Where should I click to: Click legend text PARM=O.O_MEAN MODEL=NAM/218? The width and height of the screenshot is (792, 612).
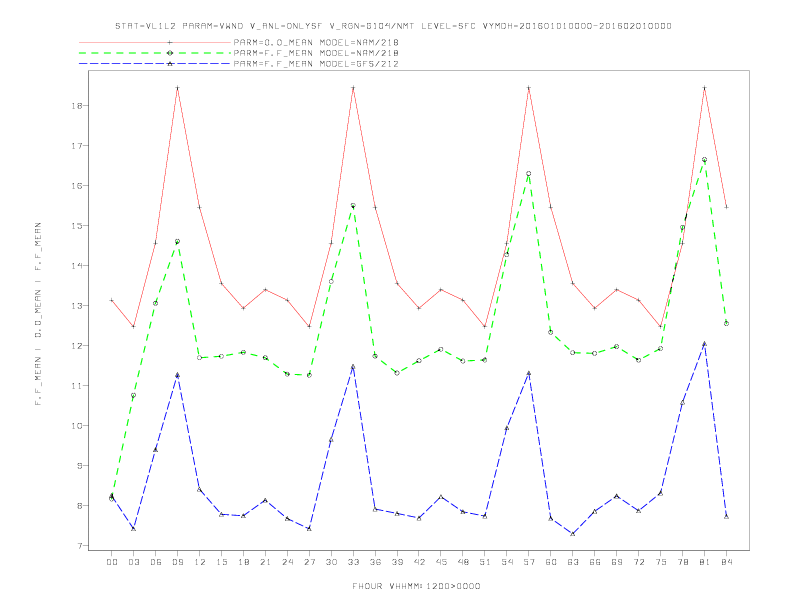(x=316, y=42)
